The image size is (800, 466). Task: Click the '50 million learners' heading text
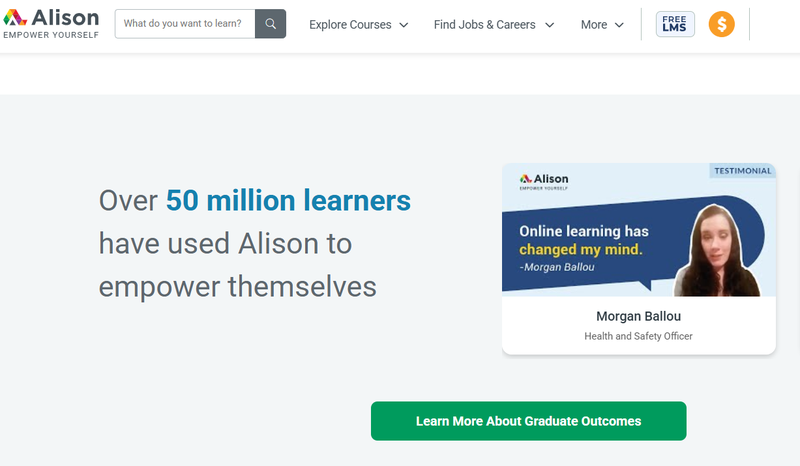pyautogui.click(x=288, y=200)
